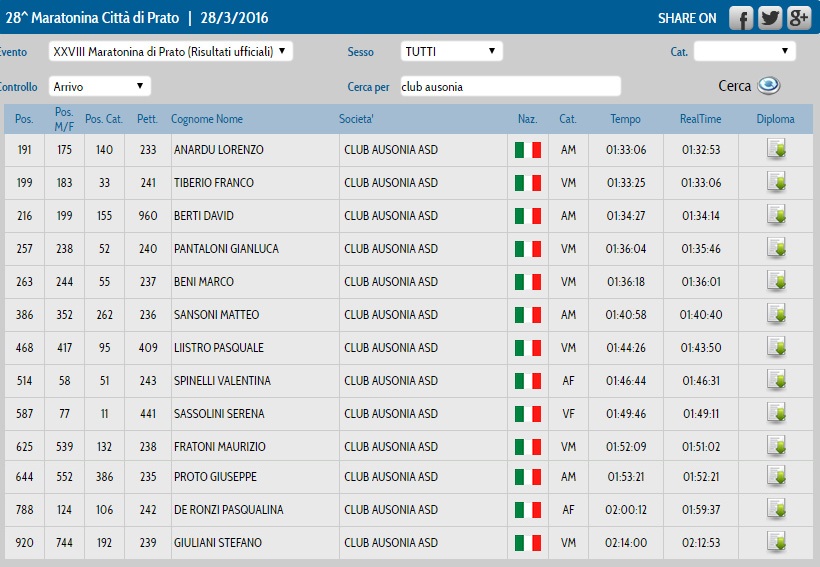Select name FRATONI MAURIZIO
The width and height of the screenshot is (820, 567).
(x=220, y=446)
